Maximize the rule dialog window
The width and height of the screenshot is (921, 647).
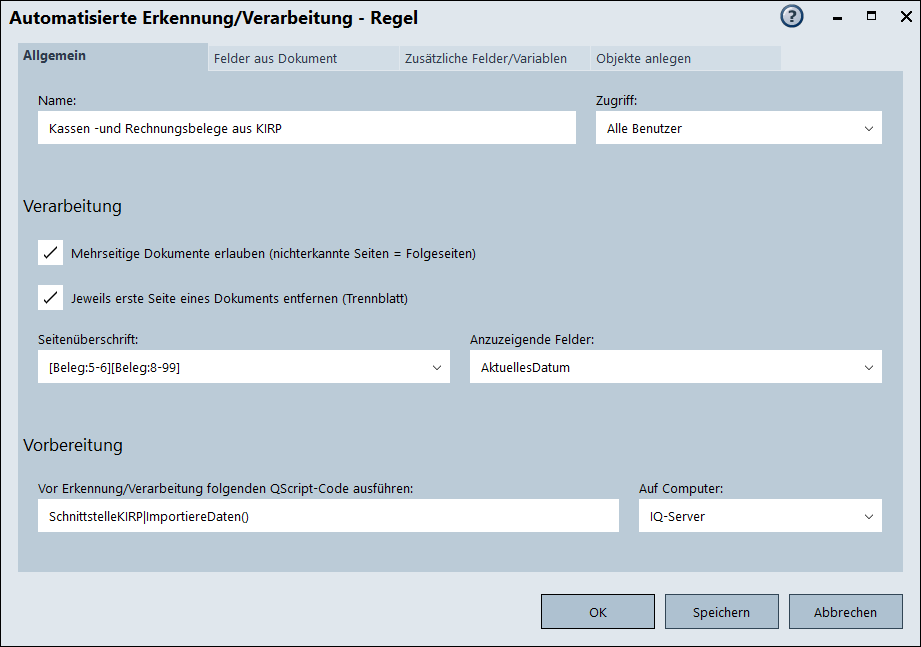[871, 16]
